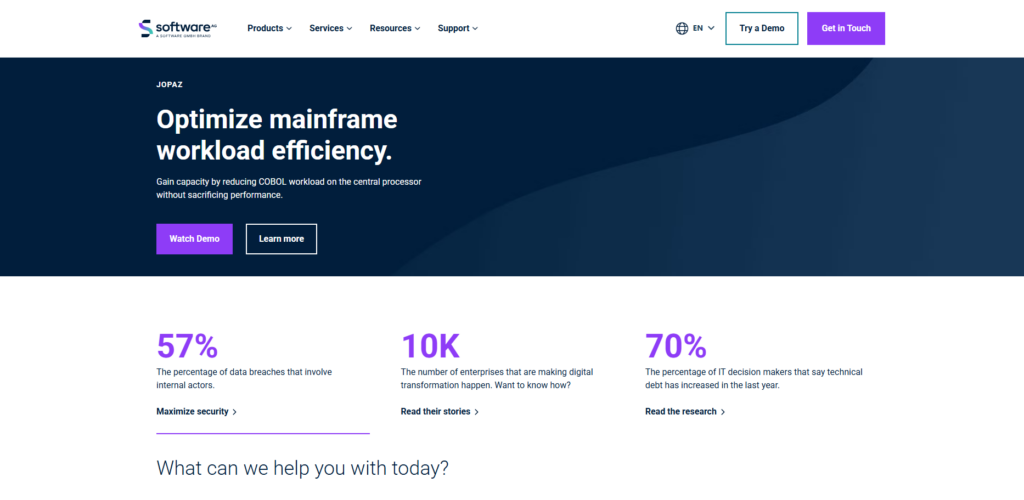Click the Watch Demo button
1024x500 pixels.
click(195, 239)
